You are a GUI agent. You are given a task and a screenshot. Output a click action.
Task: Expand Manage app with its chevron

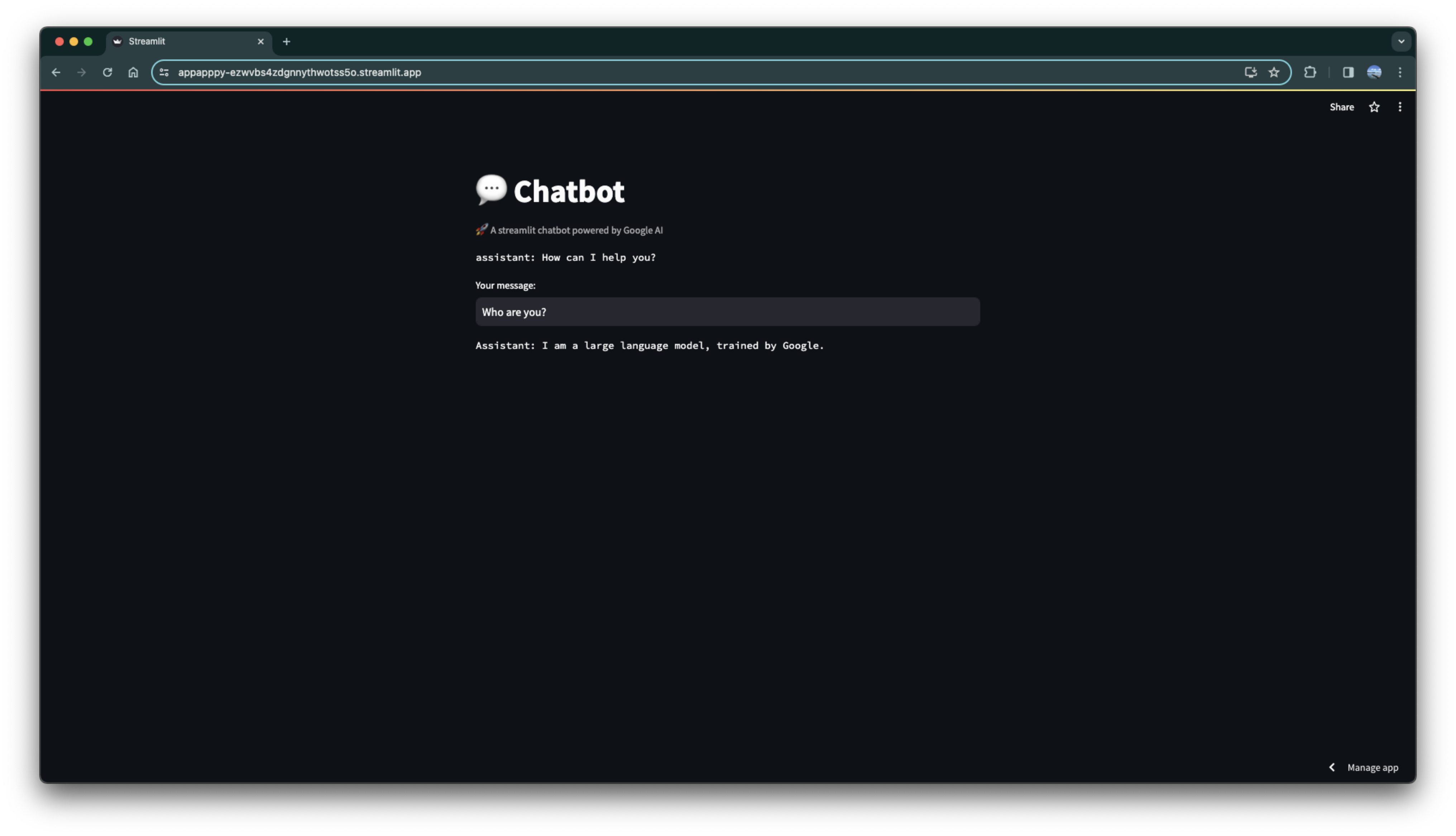1332,767
